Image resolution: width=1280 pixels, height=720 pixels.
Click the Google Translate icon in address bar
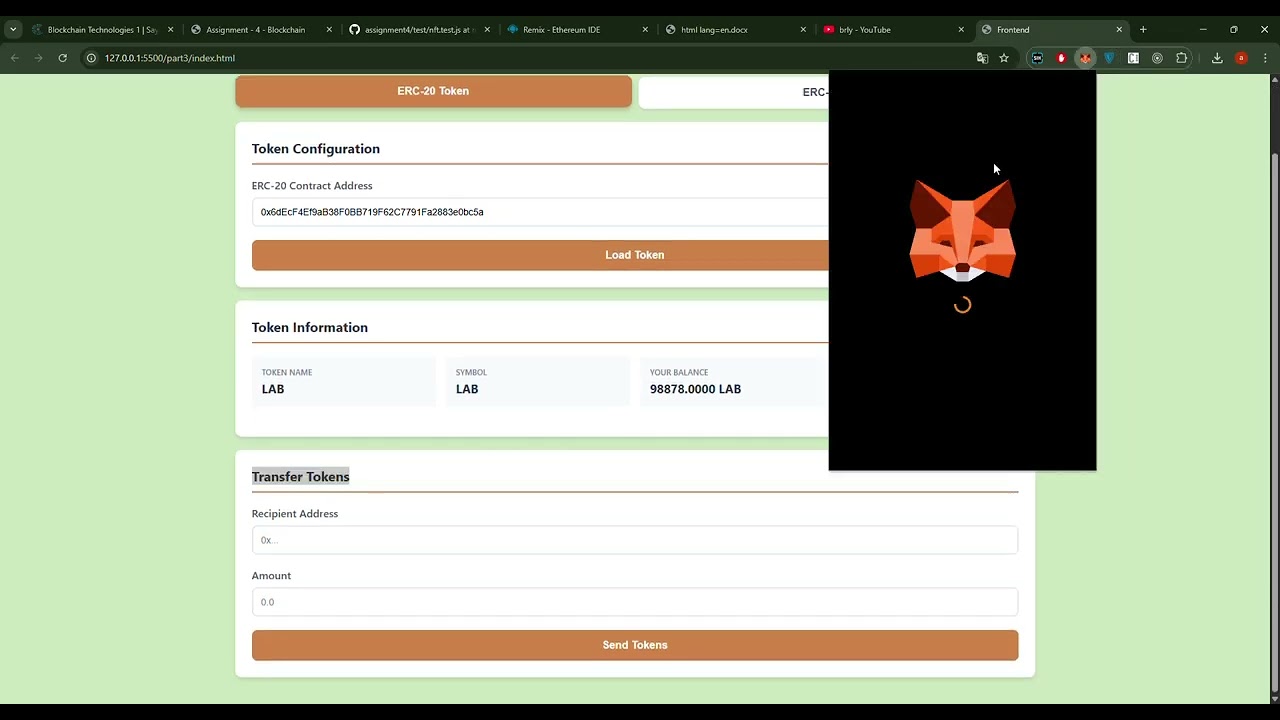click(x=982, y=58)
